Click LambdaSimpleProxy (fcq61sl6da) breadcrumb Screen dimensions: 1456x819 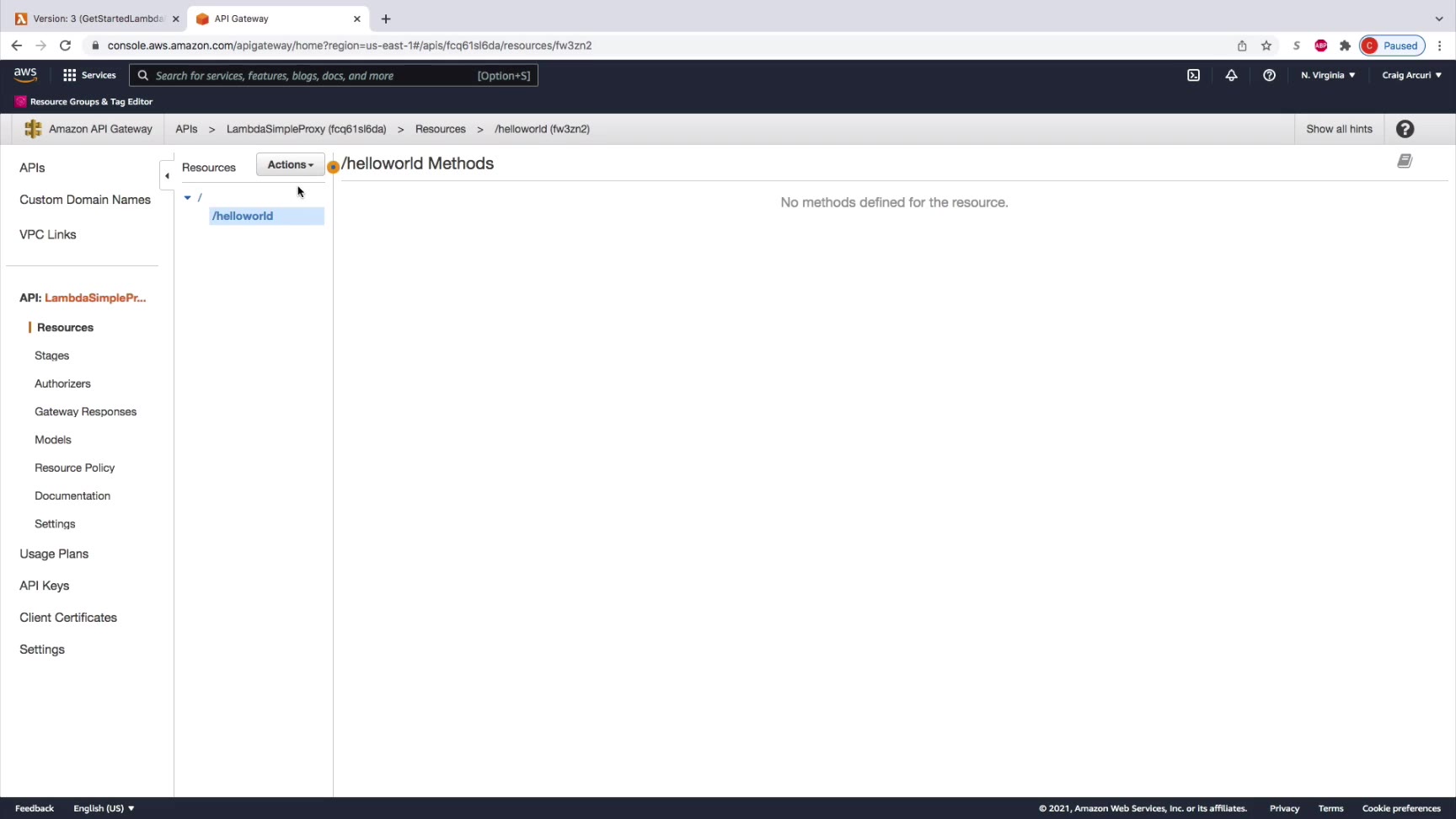point(306,129)
